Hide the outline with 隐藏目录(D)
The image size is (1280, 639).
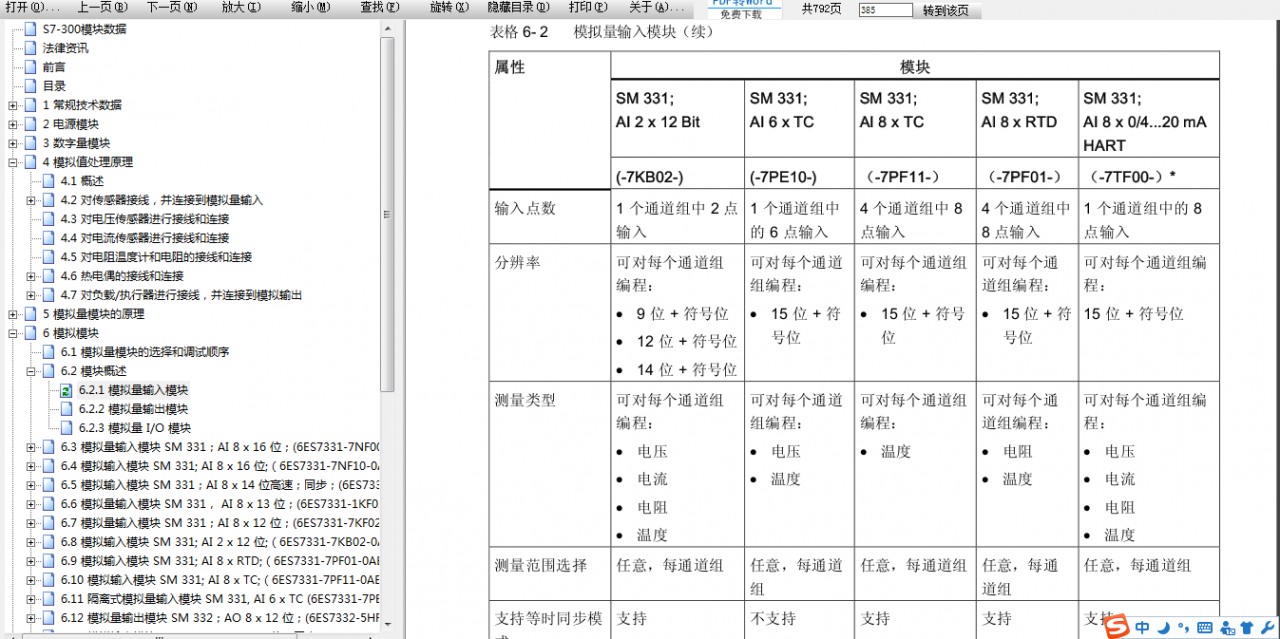518,7
